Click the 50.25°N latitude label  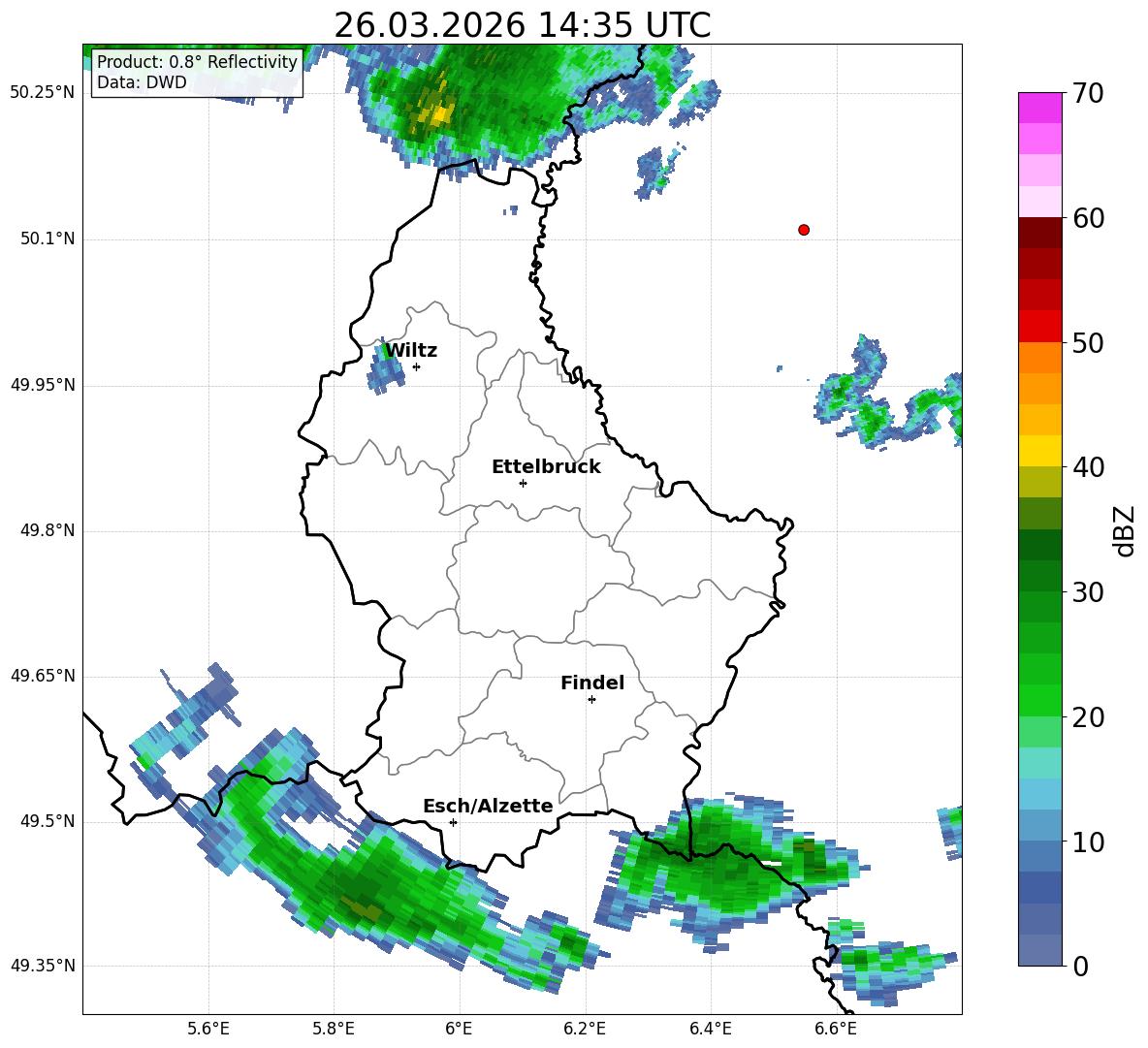click(43, 93)
